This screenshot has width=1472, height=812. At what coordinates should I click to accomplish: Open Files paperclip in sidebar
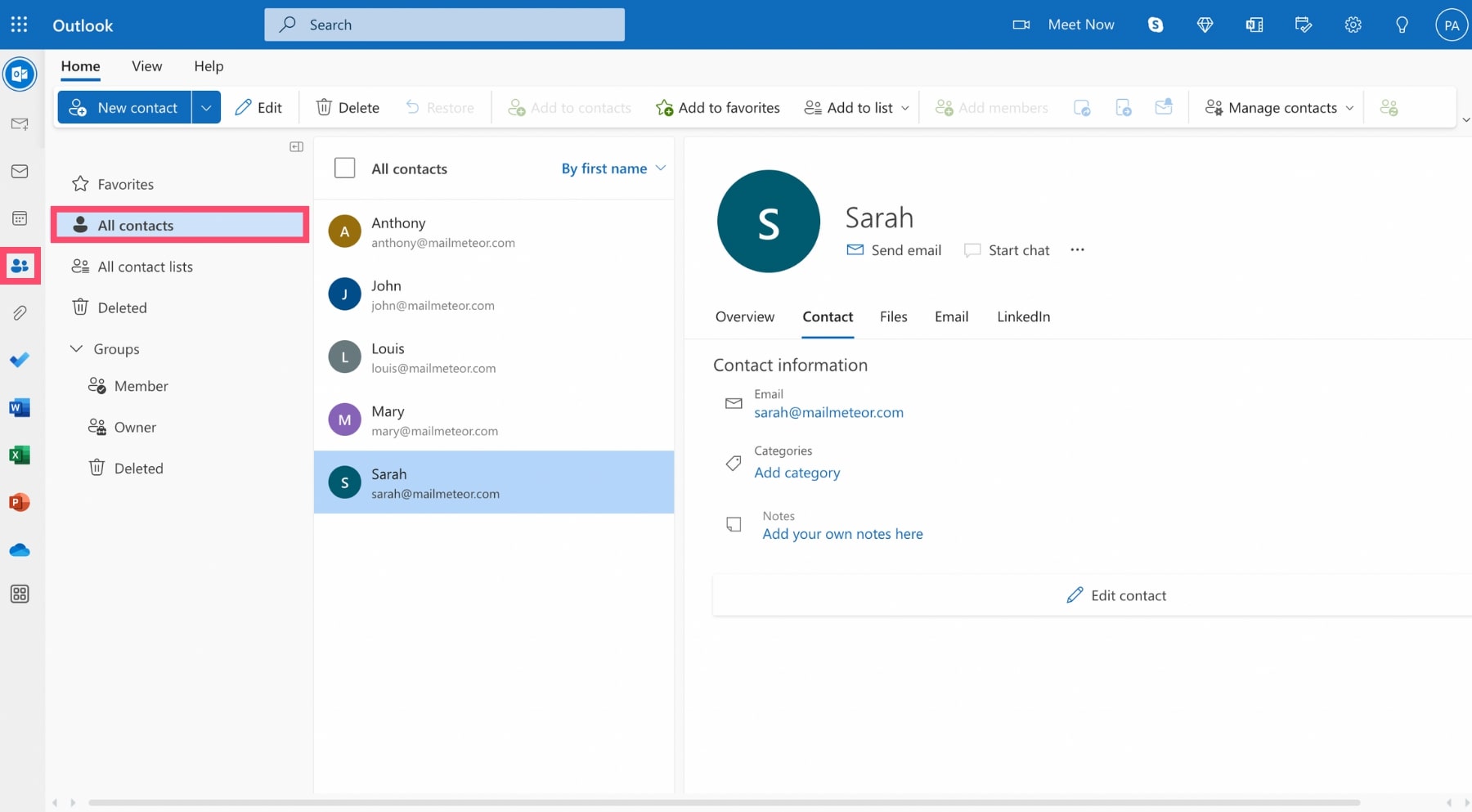[x=20, y=313]
